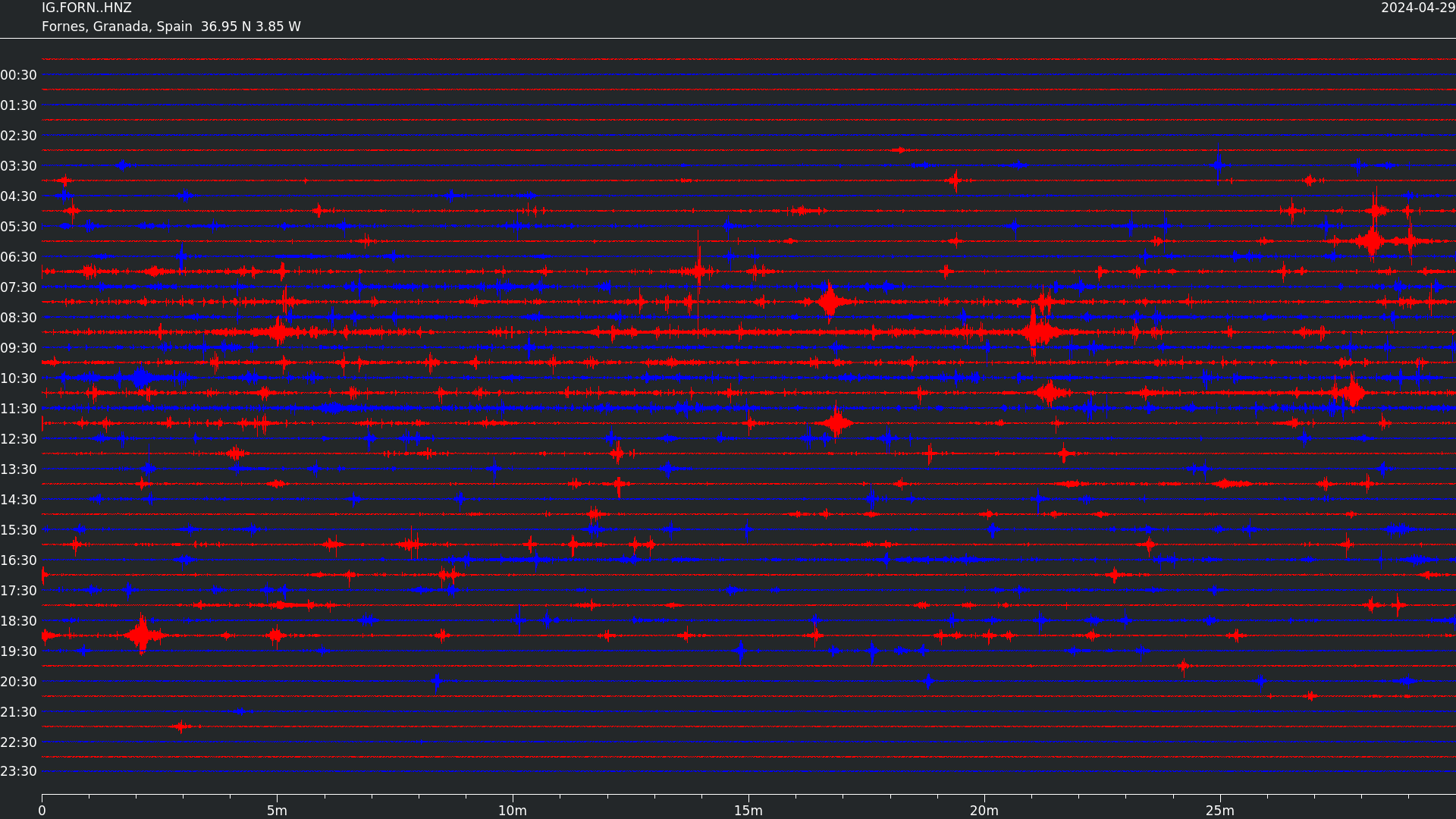
Task: Select the 11:30 time label
Action: [19, 409]
